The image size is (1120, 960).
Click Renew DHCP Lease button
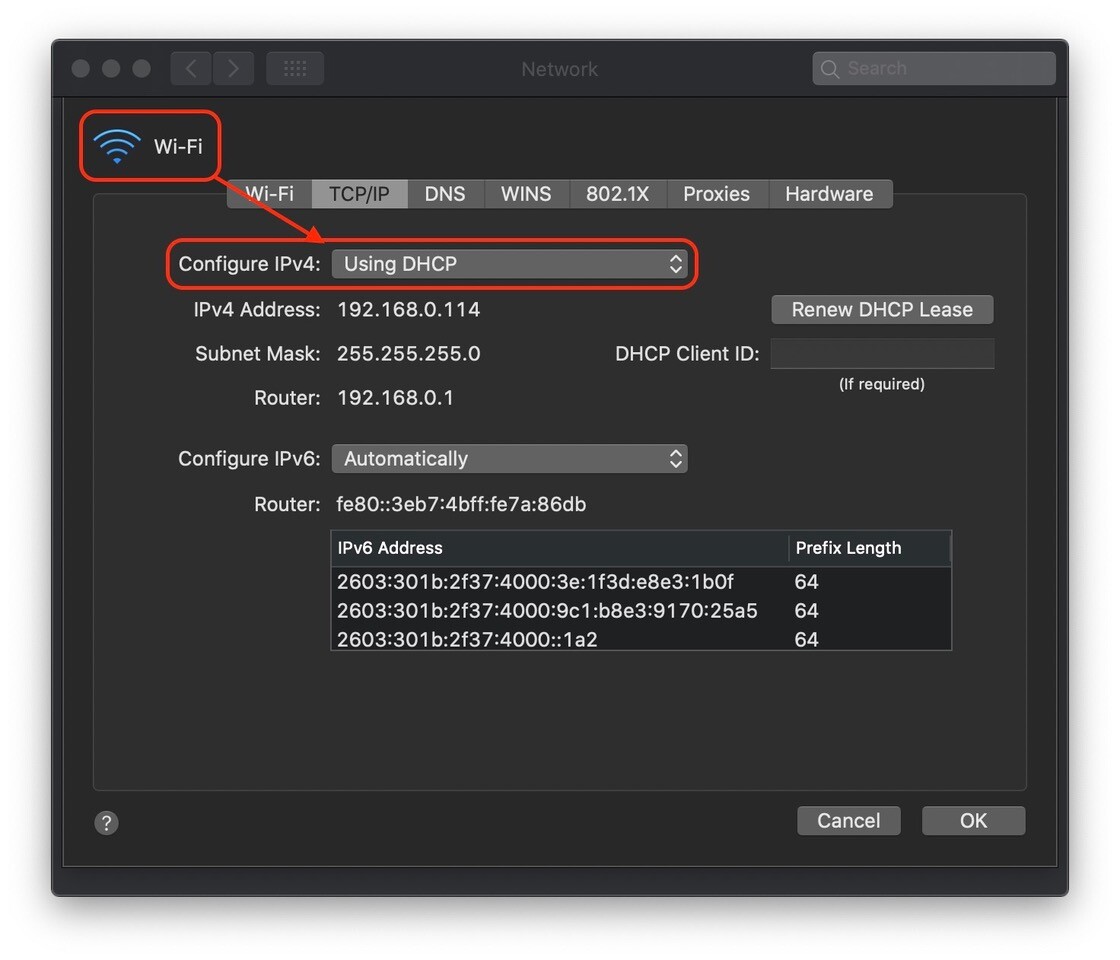click(x=882, y=310)
